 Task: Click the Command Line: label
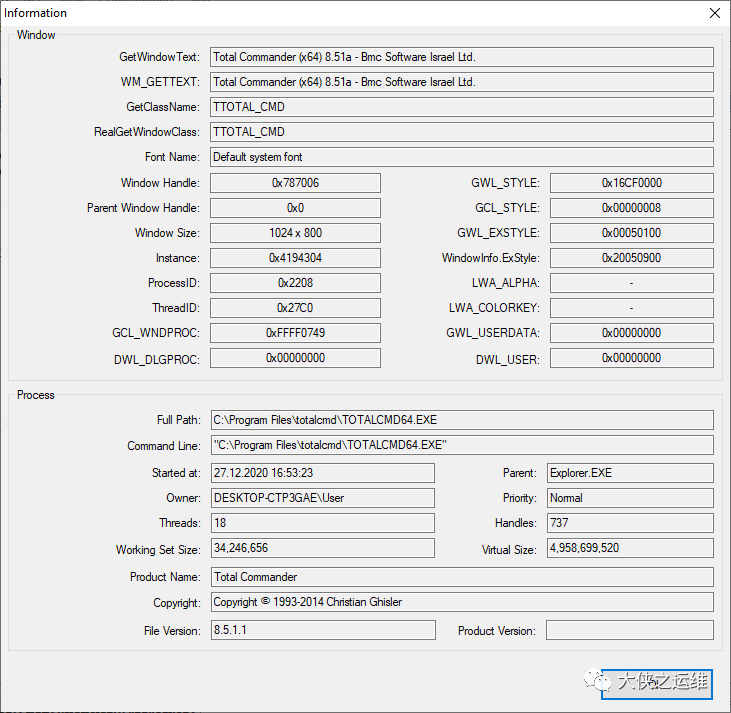164,446
